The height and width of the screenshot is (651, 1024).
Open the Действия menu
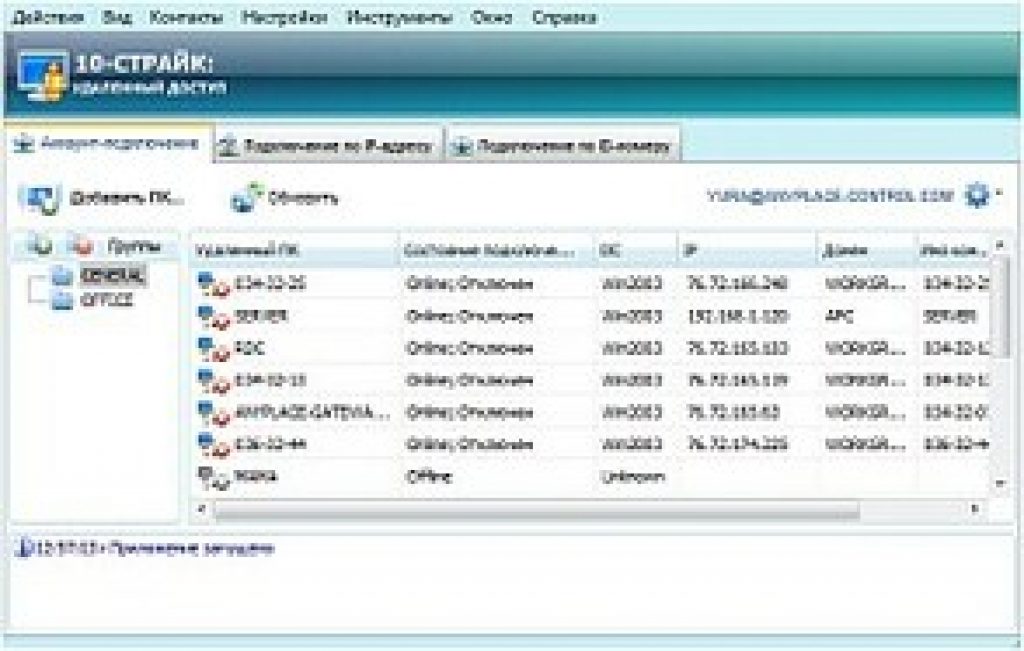pos(48,17)
